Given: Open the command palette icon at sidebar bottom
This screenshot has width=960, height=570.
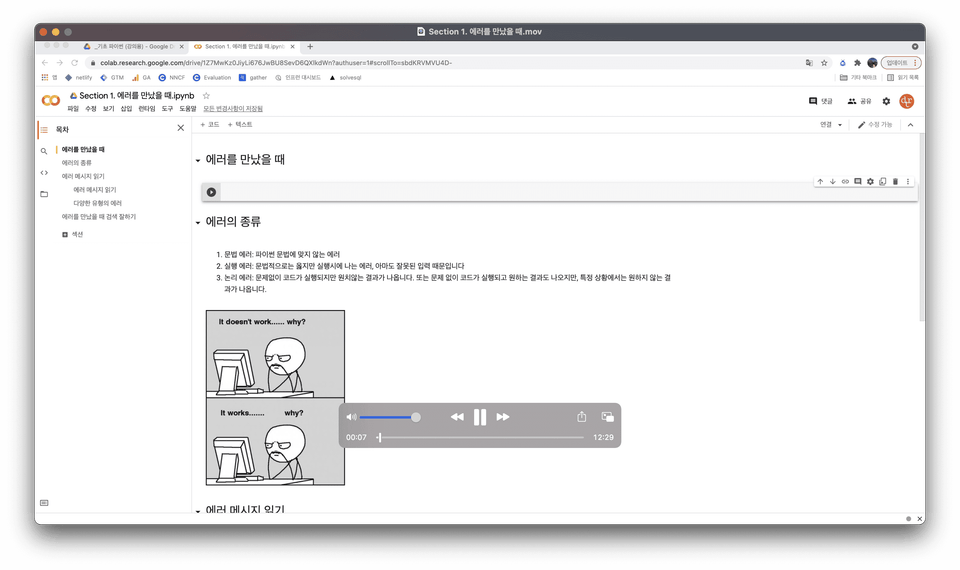Looking at the screenshot, I should tap(44, 503).
